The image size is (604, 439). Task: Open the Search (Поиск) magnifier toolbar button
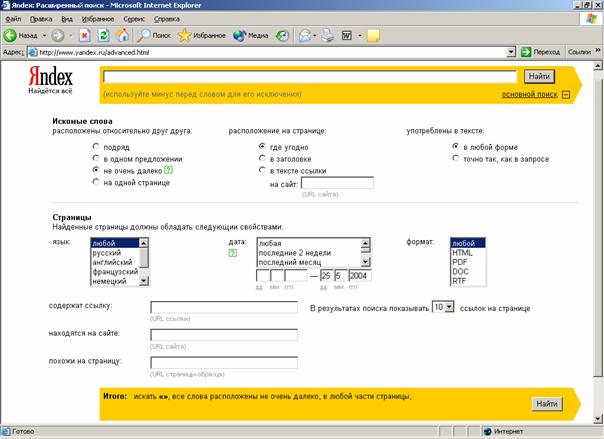pos(154,35)
